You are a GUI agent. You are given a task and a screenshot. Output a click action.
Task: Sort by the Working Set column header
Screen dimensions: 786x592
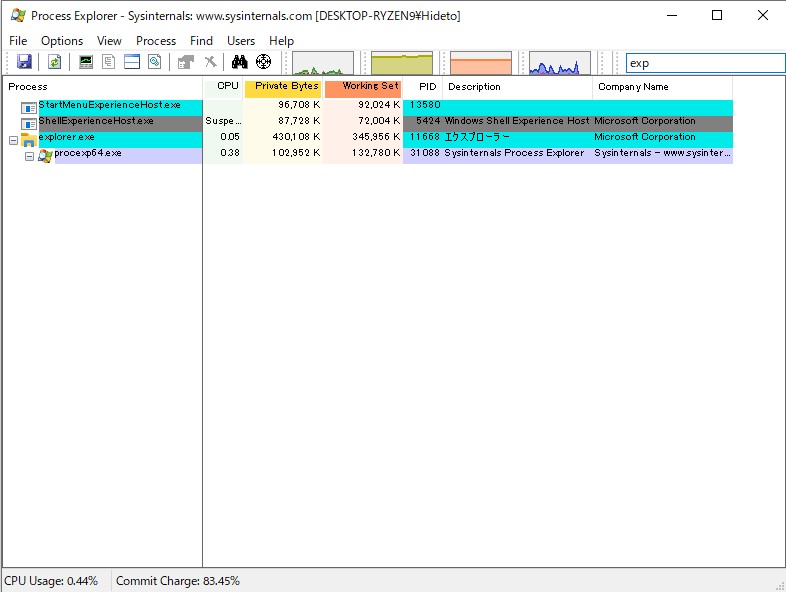tap(363, 87)
